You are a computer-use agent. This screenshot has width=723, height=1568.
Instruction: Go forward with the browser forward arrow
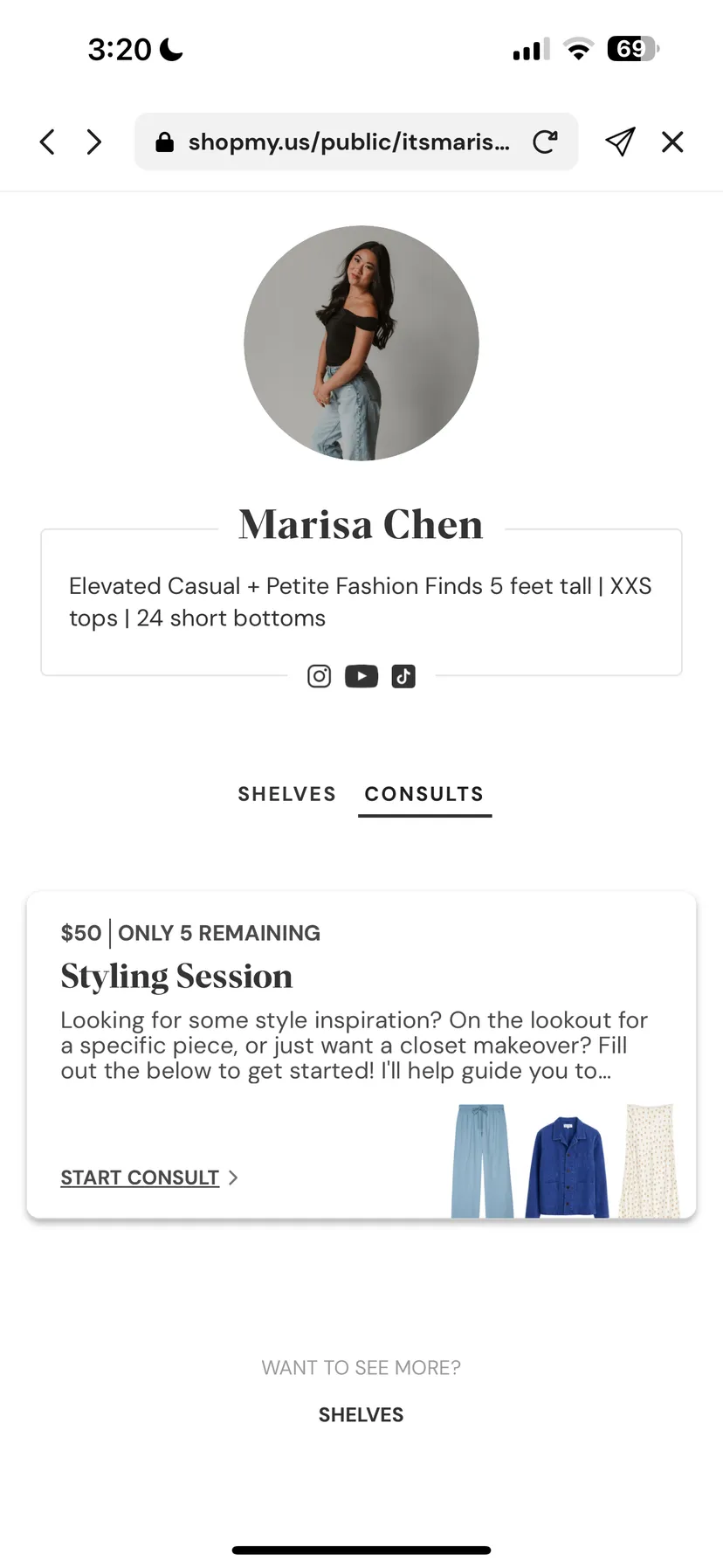pyautogui.click(x=94, y=142)
